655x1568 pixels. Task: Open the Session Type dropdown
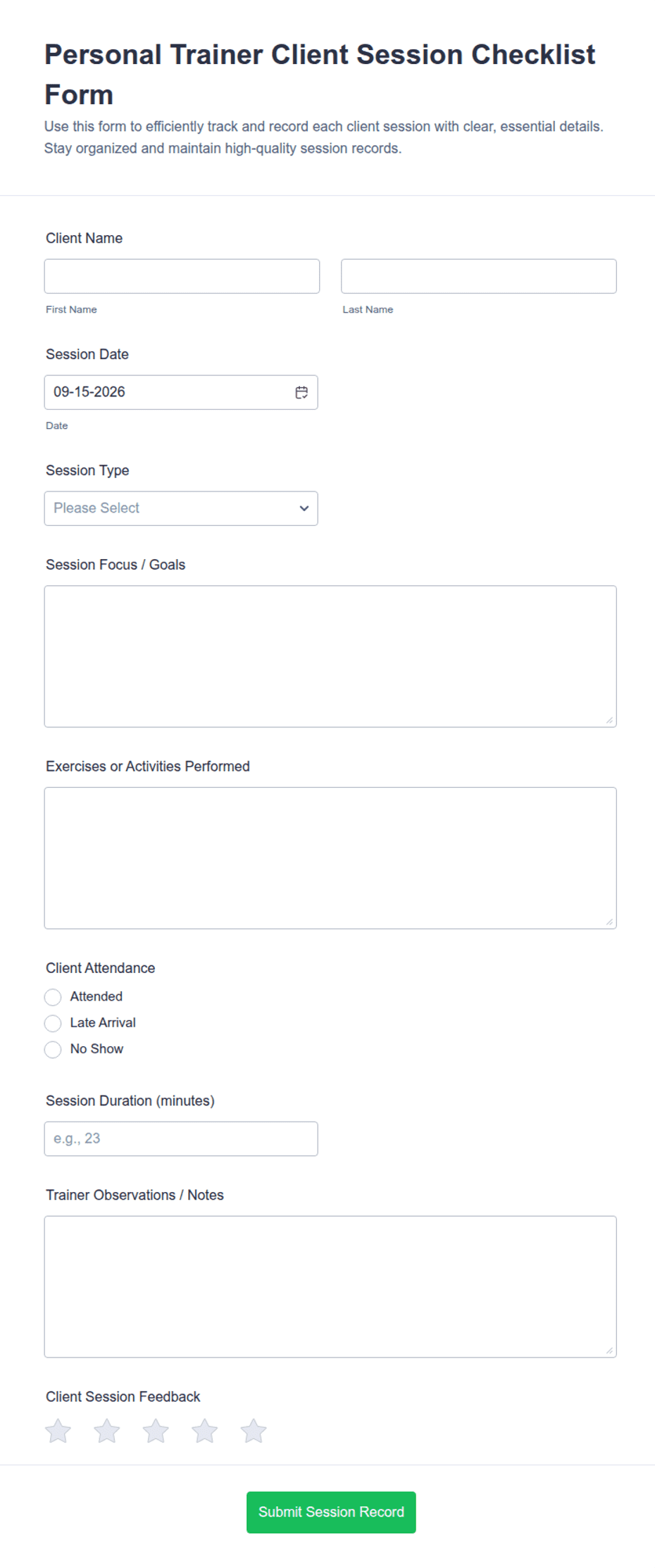point(181,508)
